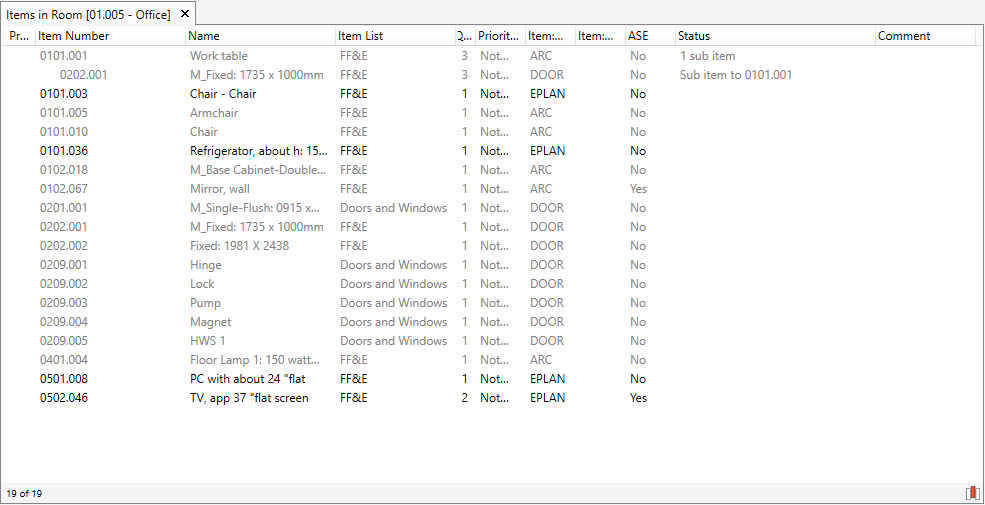Select the Mirror, wall item row

tap(220, 189)
